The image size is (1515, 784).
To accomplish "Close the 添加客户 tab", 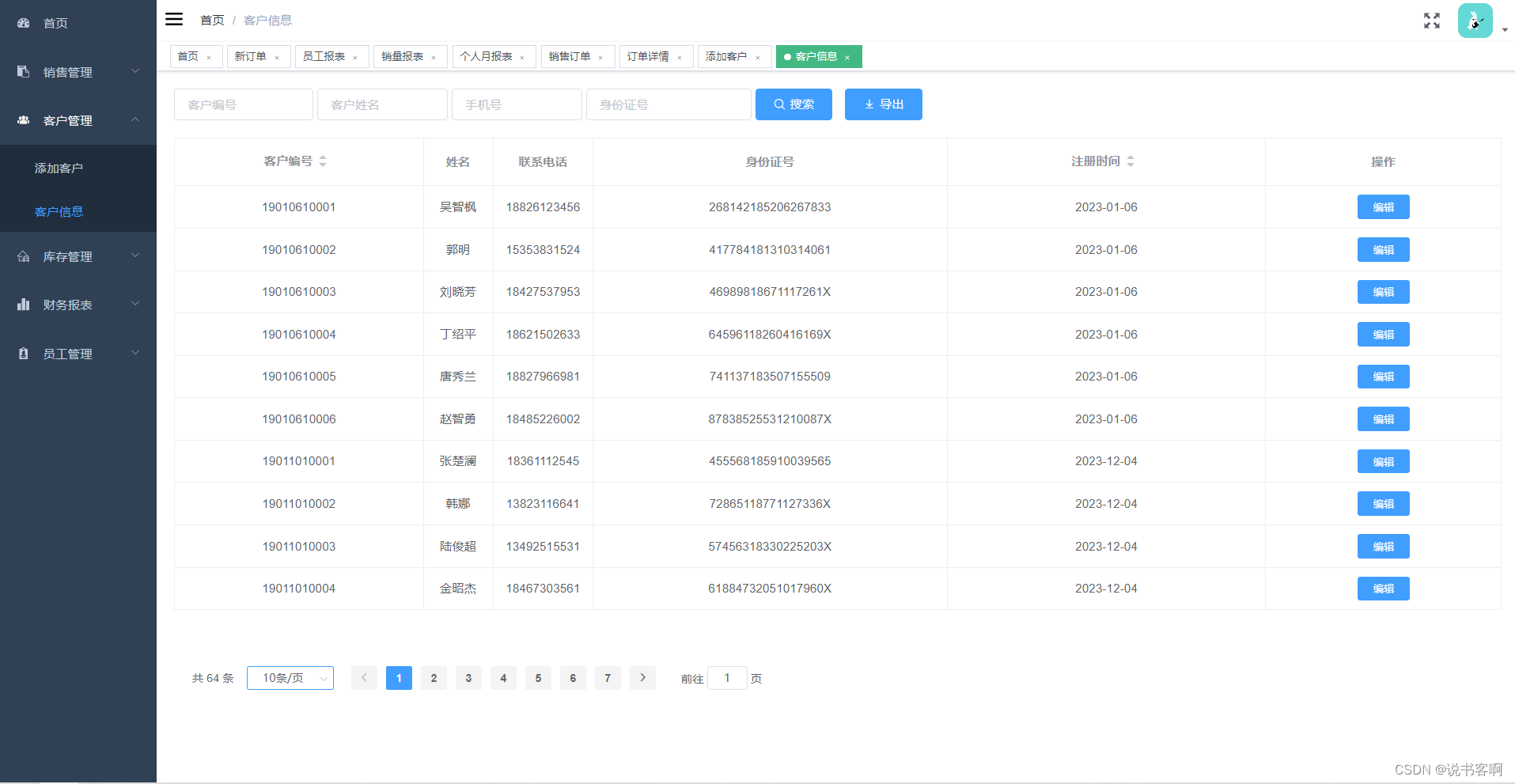I will tap(758, 57).
